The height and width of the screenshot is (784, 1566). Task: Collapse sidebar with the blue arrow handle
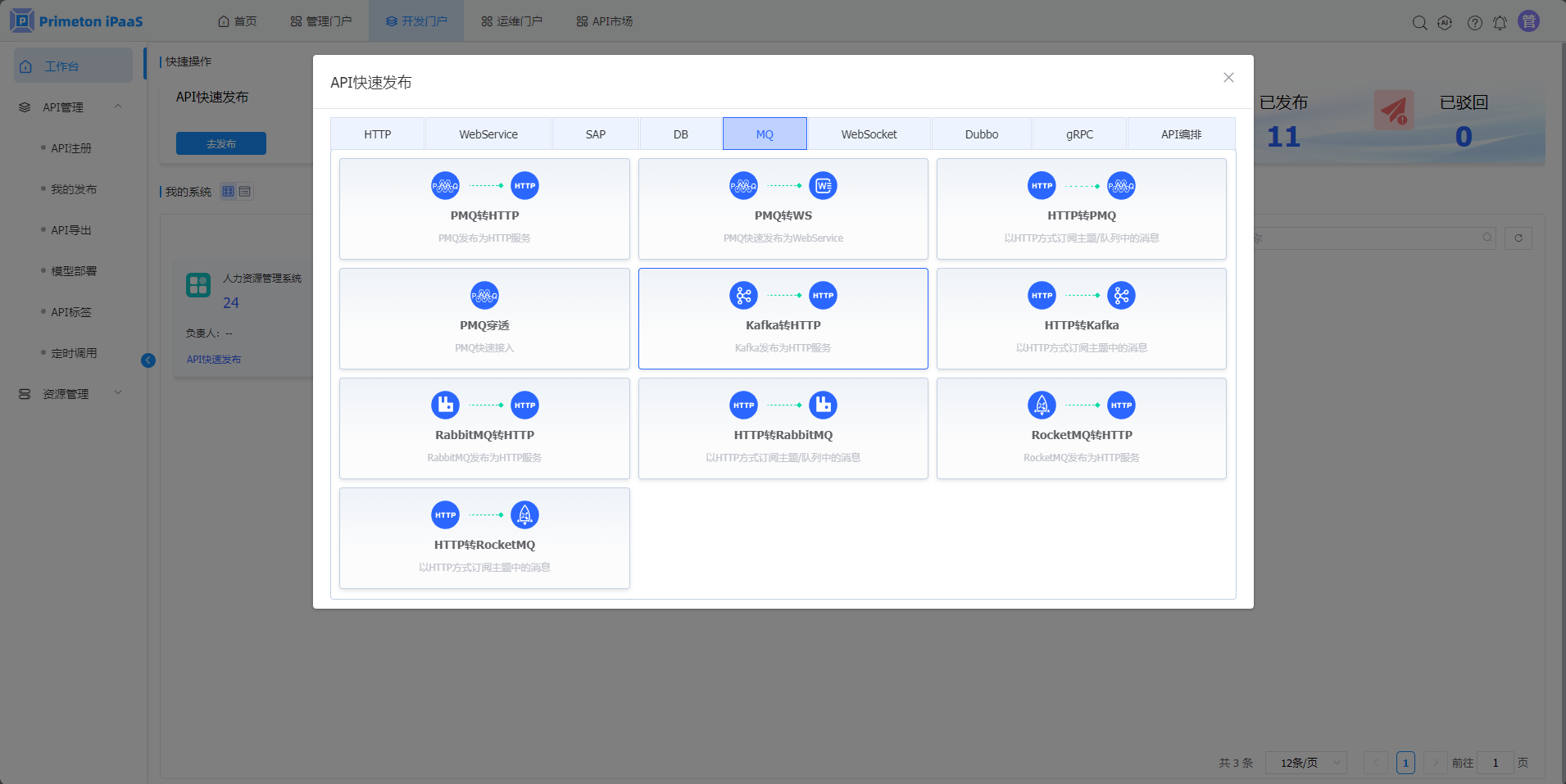148,360
